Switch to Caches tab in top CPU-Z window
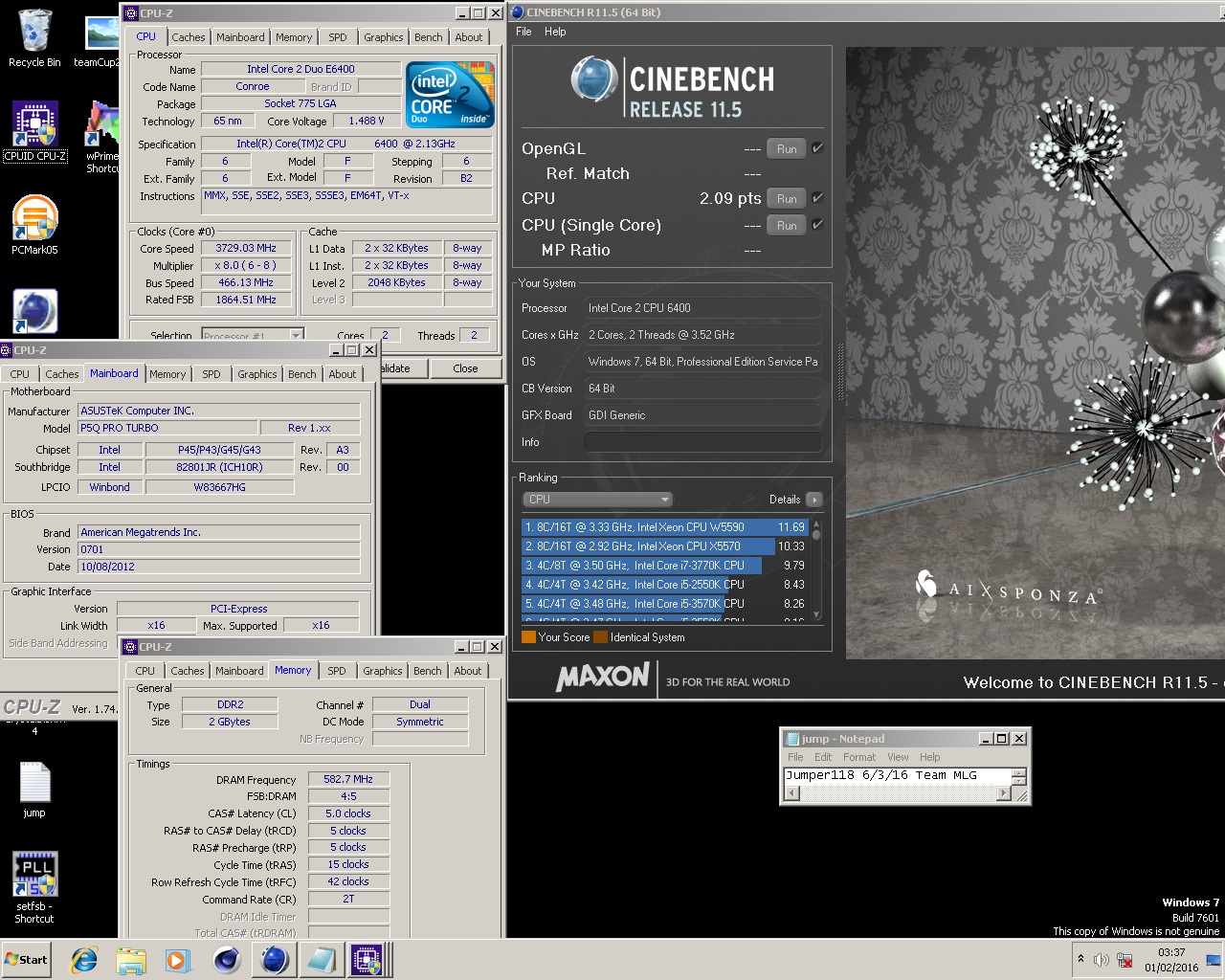The height and width of the screenshot is (980, 1225). tap(189, 37)
